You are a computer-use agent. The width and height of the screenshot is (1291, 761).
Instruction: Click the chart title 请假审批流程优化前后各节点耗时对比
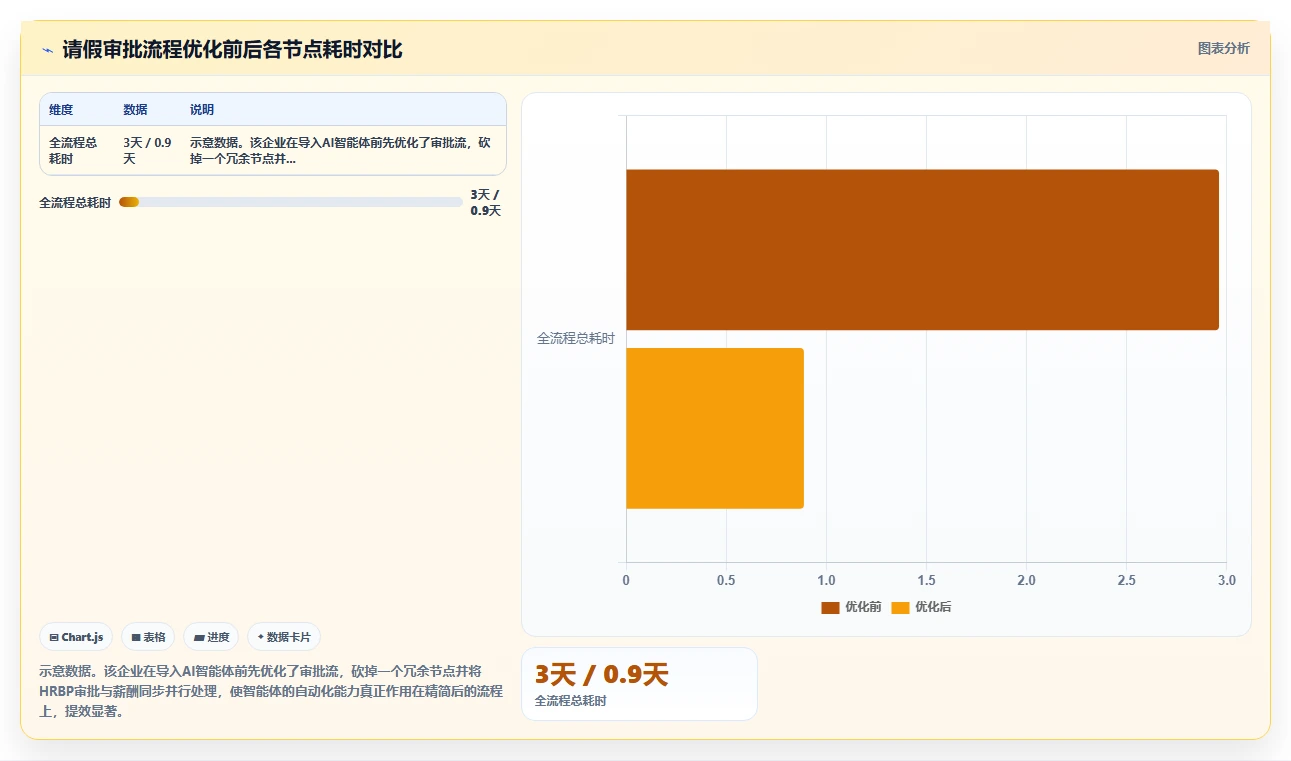232,49
